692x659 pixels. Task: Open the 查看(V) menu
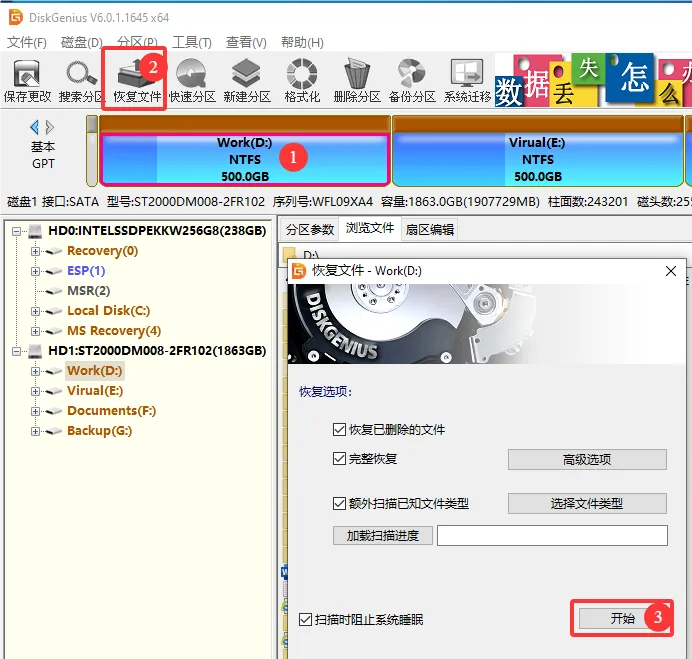[246, 42]
